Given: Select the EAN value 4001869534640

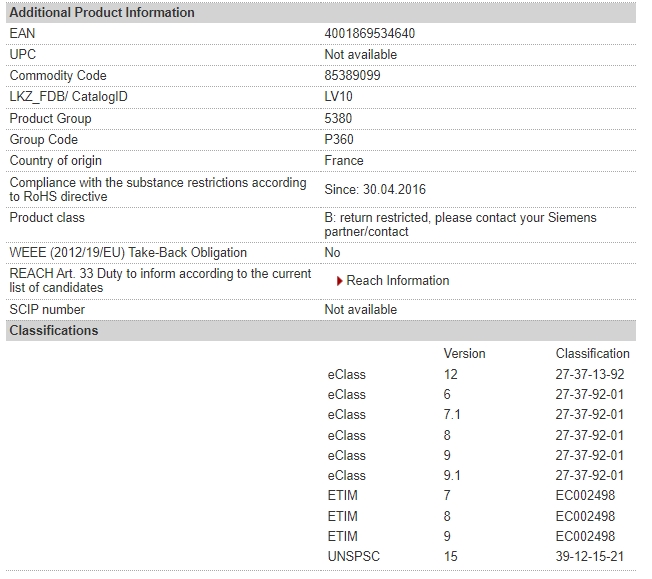Looking at the screenshot, I should (369, 33).
